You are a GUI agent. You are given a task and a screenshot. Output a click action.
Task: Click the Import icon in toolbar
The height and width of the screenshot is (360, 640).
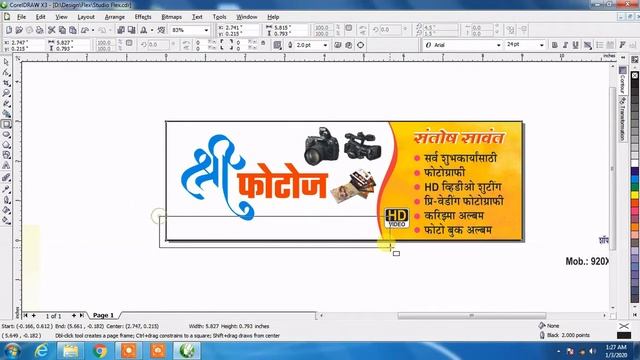tap(121, 30)
